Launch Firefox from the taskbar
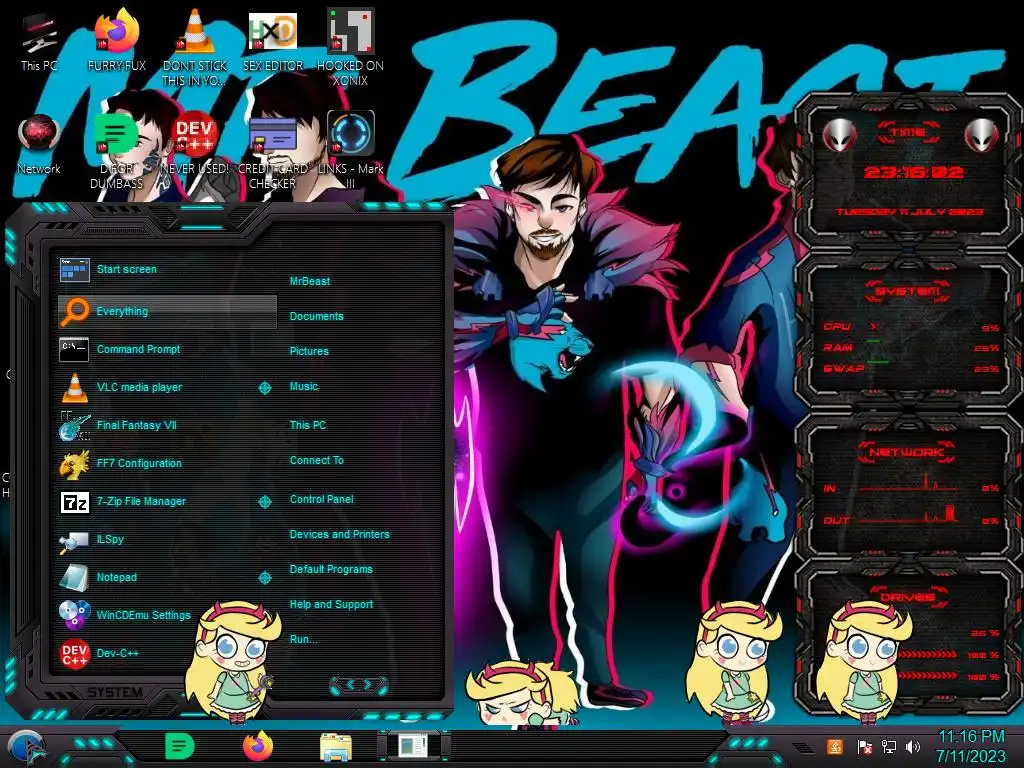This screenshot has height=768, width=1024. [x=258, y=746]
